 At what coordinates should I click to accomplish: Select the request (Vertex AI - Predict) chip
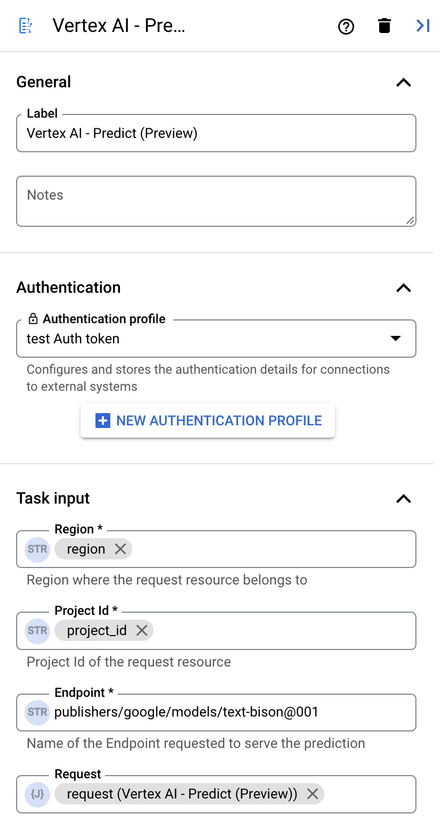coord(189,794)
